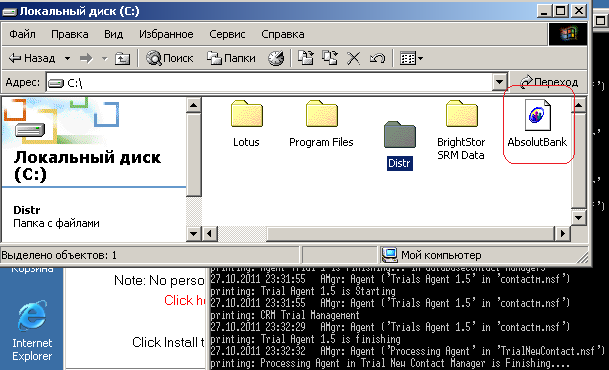Click the Undo toolbar icon
609x370 pixels.
pyautogui.click(x=377, y=59)
